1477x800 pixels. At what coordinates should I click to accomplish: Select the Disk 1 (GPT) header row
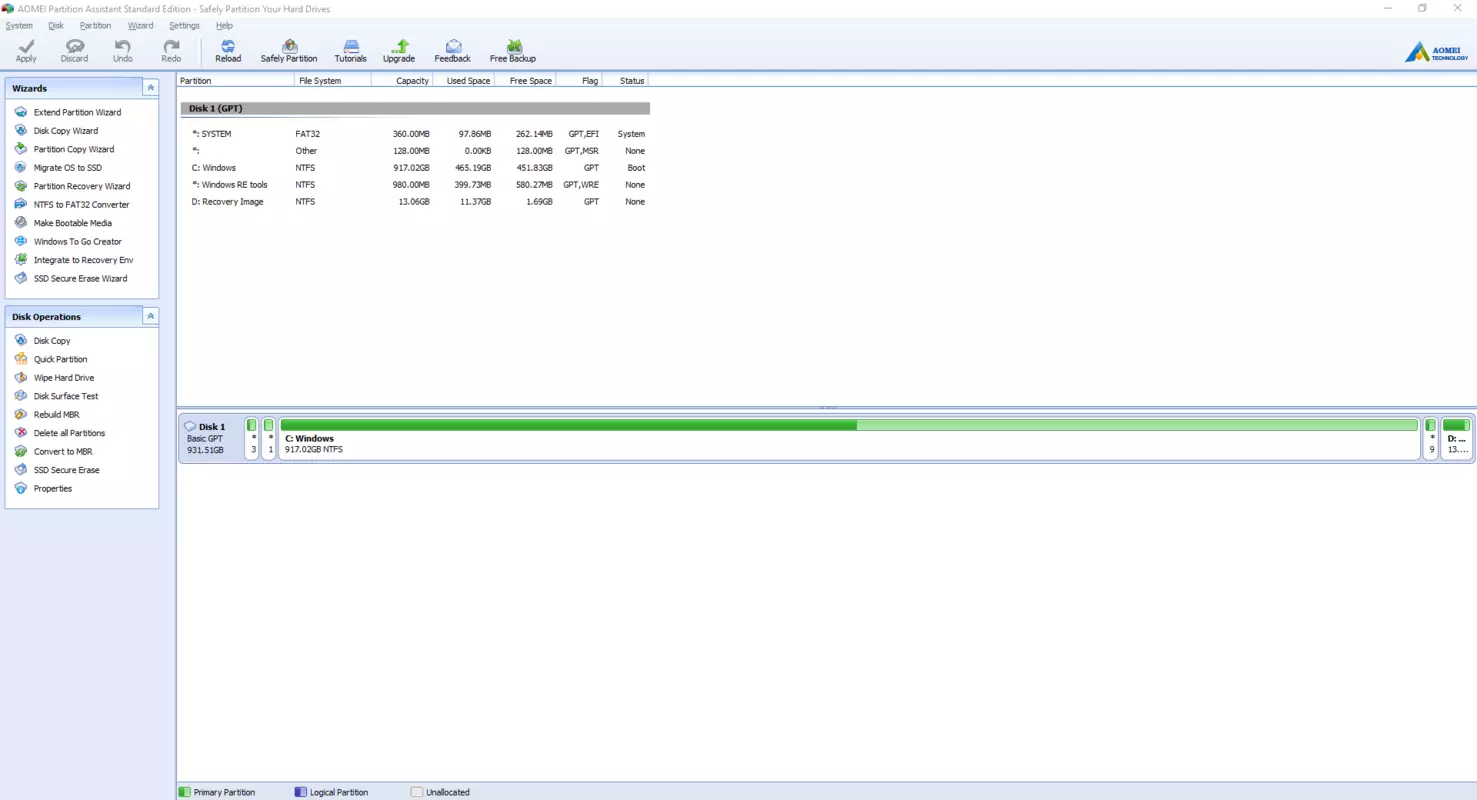(416, 108)
